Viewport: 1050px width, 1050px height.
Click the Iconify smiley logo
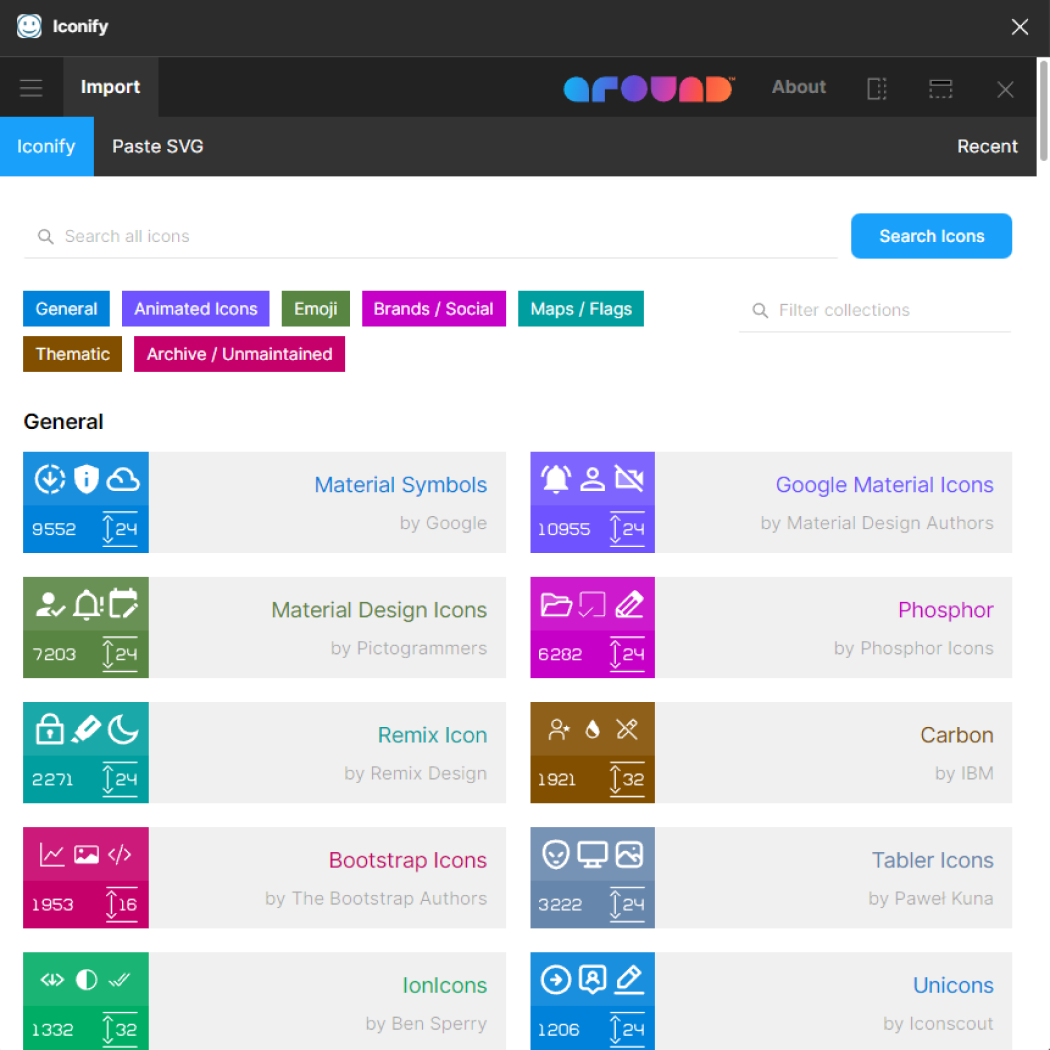(29, 26)
